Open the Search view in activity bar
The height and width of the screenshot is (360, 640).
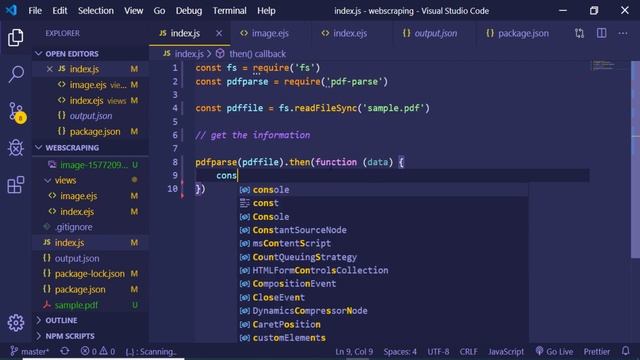pyautogui.click(x=16, y=74)
